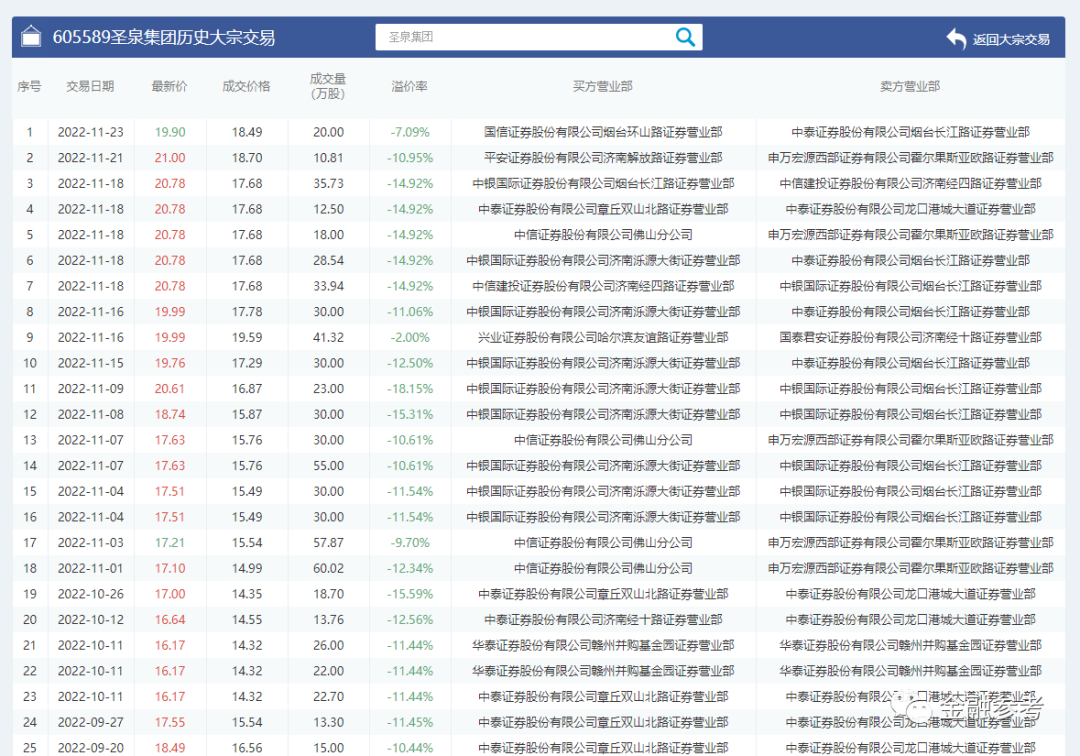The height and width of the screenshot is (756, 1080).
Task: Click seller 中信建投证券股份有限公司济南经四路证券营业部 in row 3
Action: [910, 183]
